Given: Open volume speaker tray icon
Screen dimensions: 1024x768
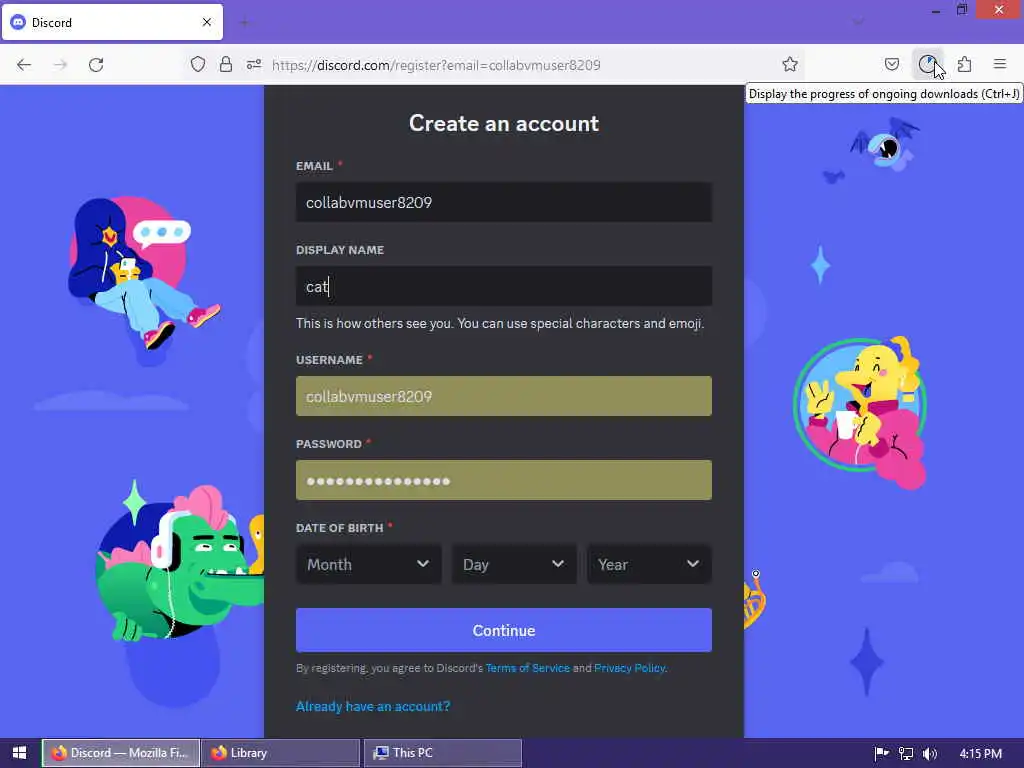Looking at the screenshot, I should (930, 754).
